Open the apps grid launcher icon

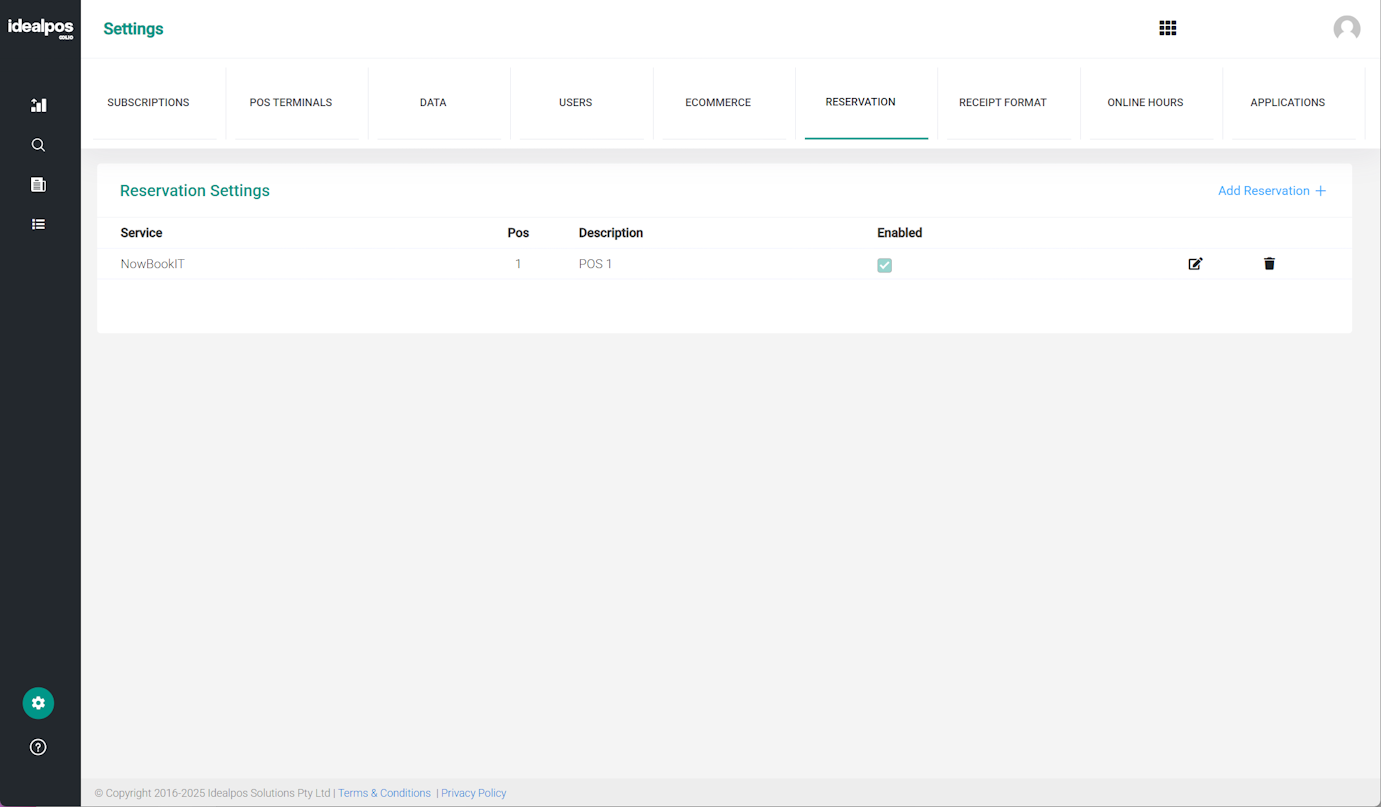click(x=1167, y=28)
